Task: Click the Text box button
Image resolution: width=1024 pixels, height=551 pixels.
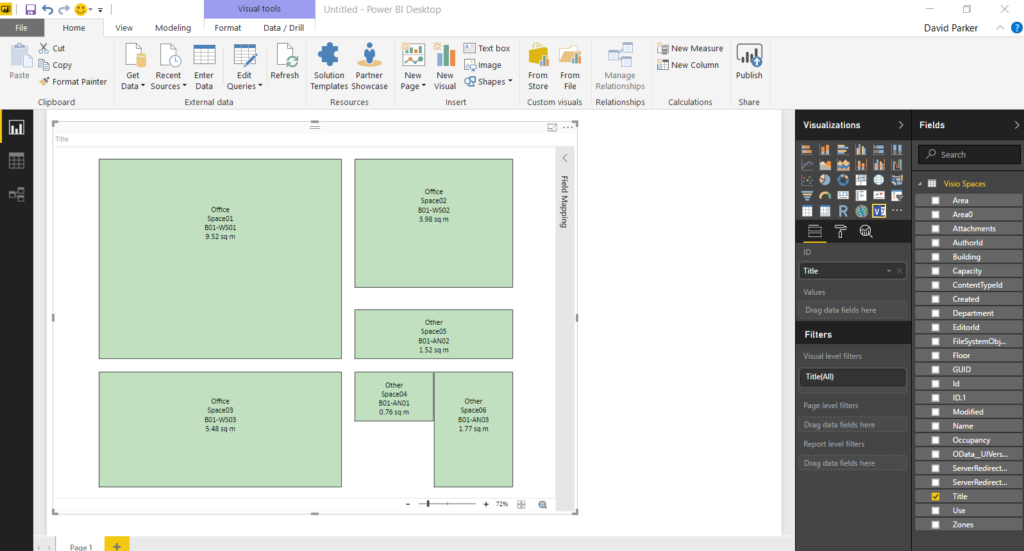Action: coord(487,48)
